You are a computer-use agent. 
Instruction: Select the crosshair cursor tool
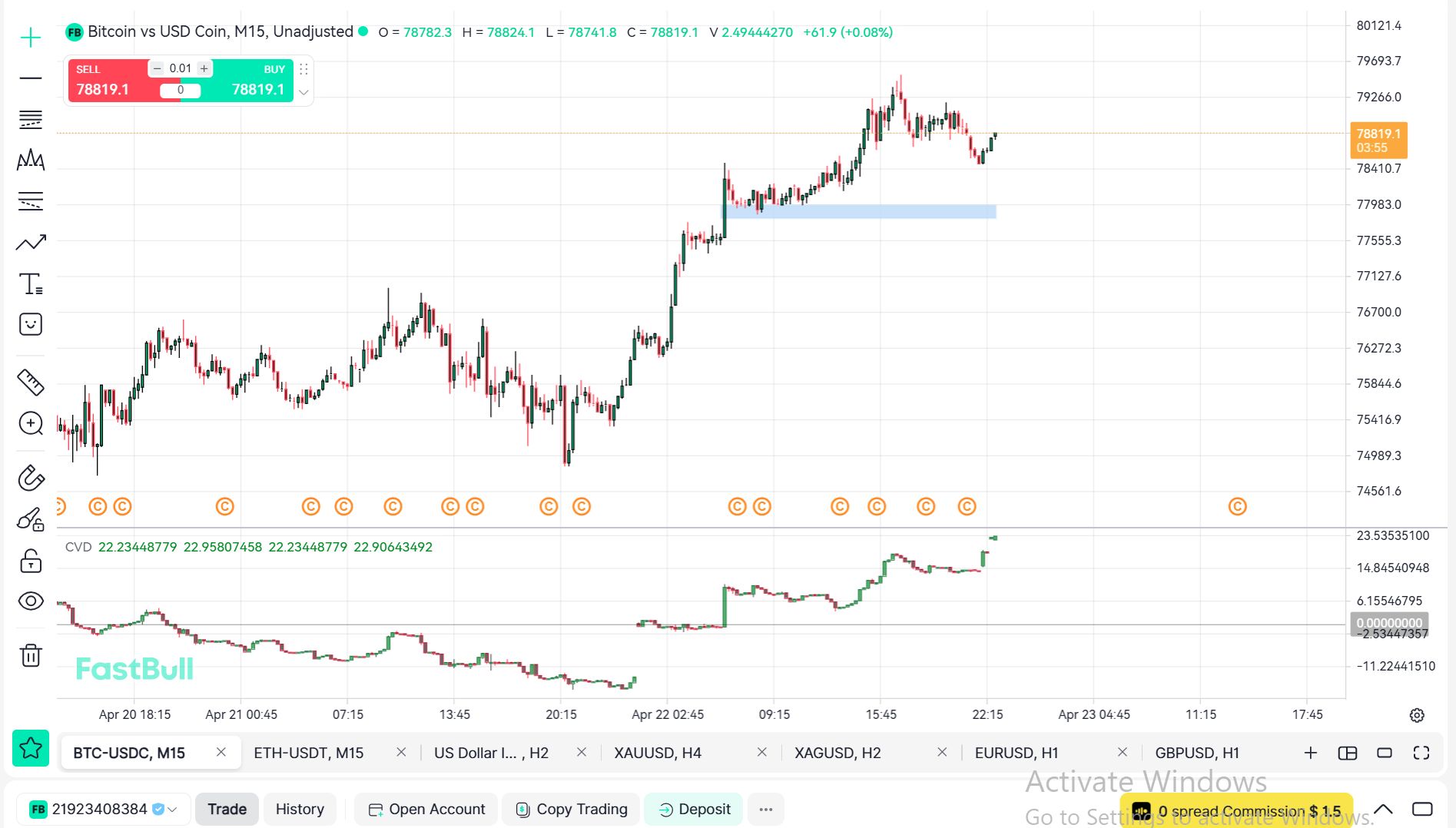point(31,38)
